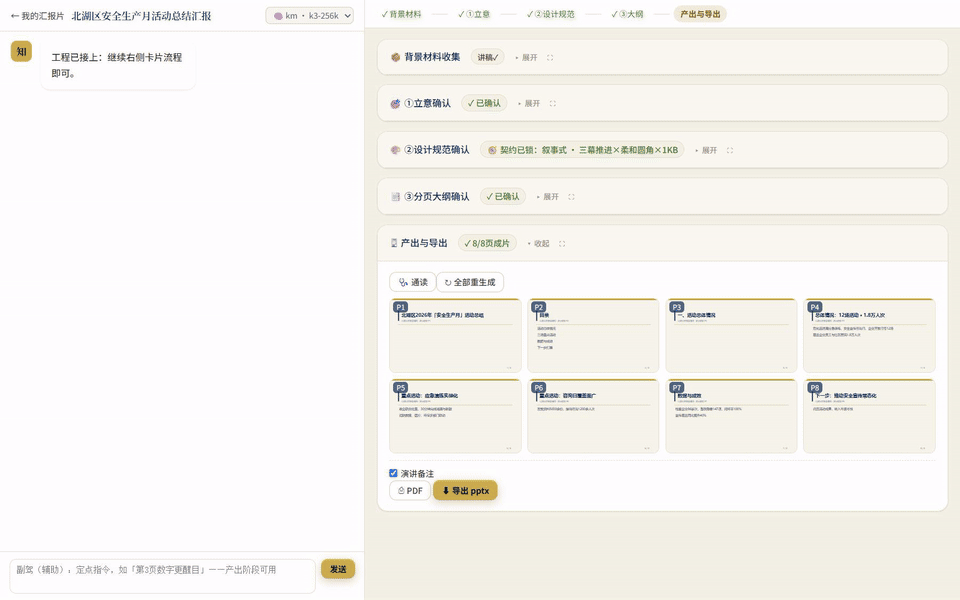Open fullscreen for ②设计规范确认 card
The width and height of the screenshot is (960, 600).
click(x=730, y=150)
